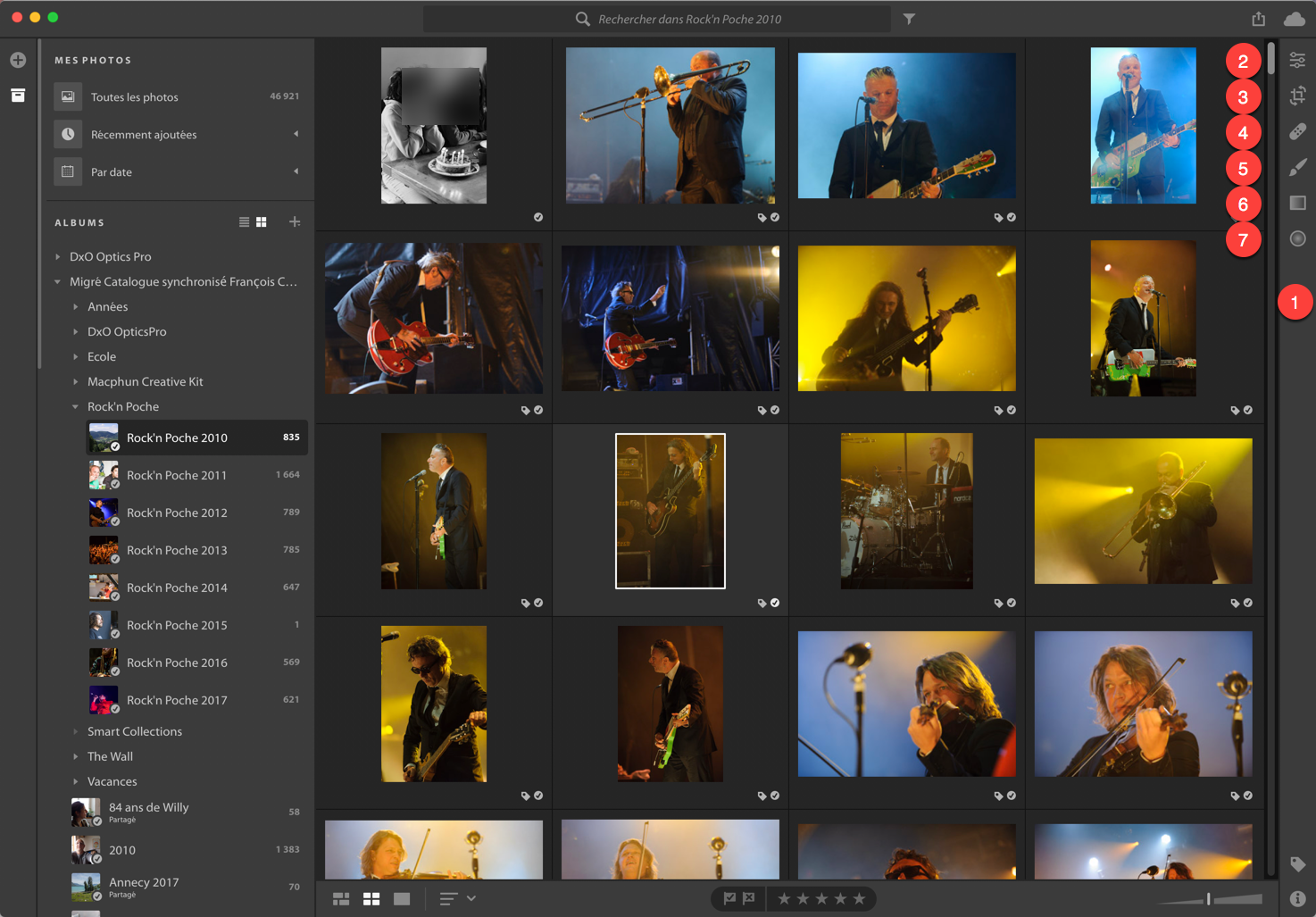Viewport: 1316px width, 917px height.
Task: Click the photo grid vertical scrollbar
Action: [1270, 59]
